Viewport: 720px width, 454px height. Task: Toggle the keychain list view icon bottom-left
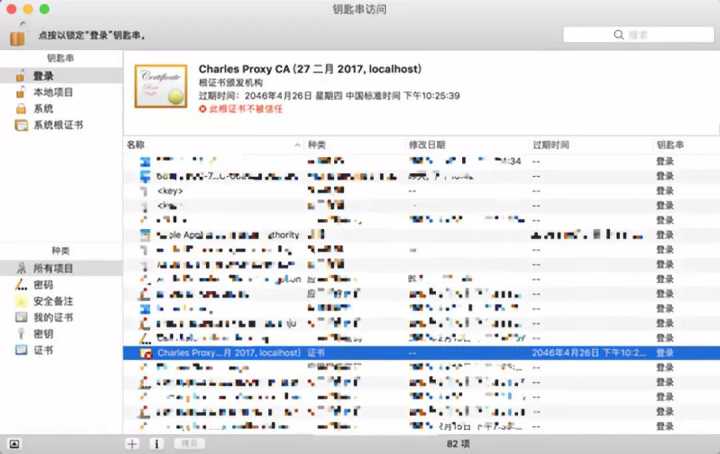tap(14, 444)
